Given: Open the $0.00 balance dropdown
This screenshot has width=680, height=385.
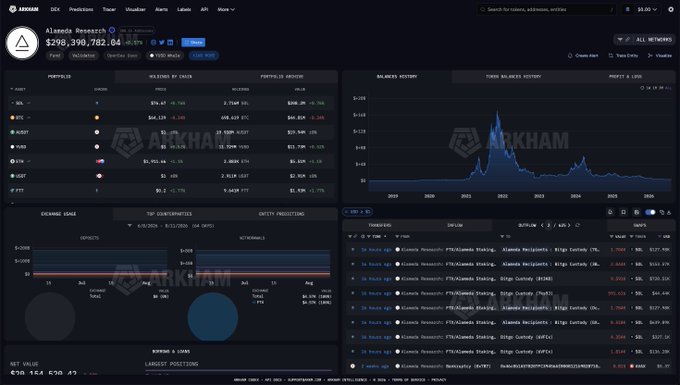Looking at the screenshot, I should [647, 9].
